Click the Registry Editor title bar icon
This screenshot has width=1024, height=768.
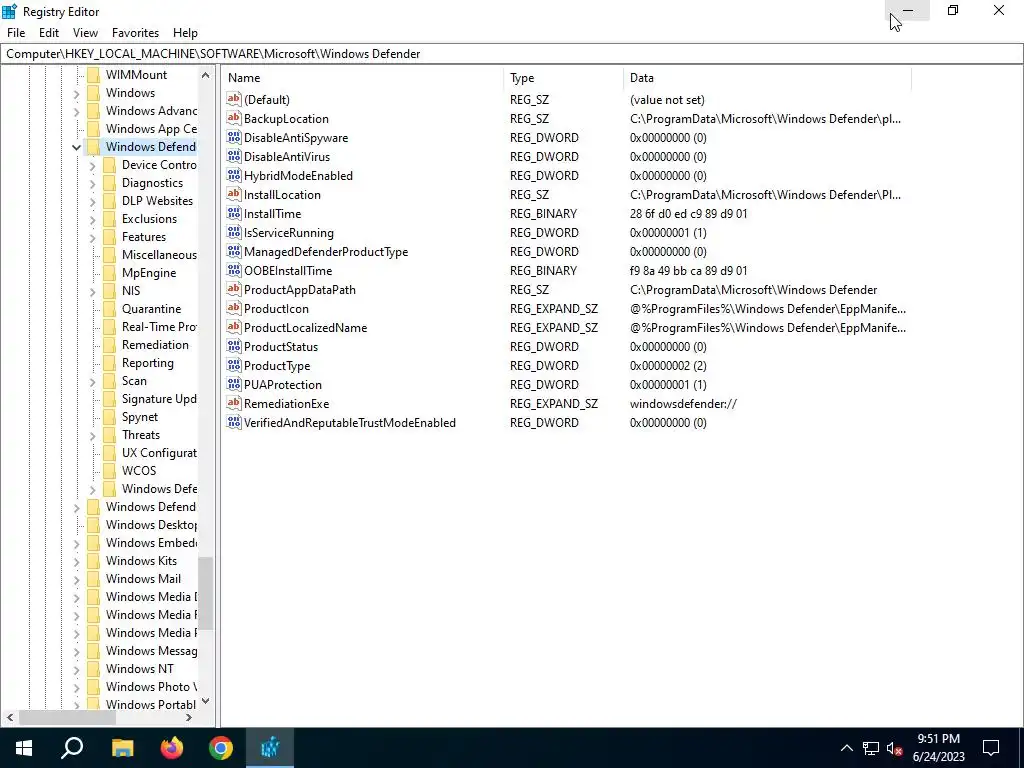point(9,11)
